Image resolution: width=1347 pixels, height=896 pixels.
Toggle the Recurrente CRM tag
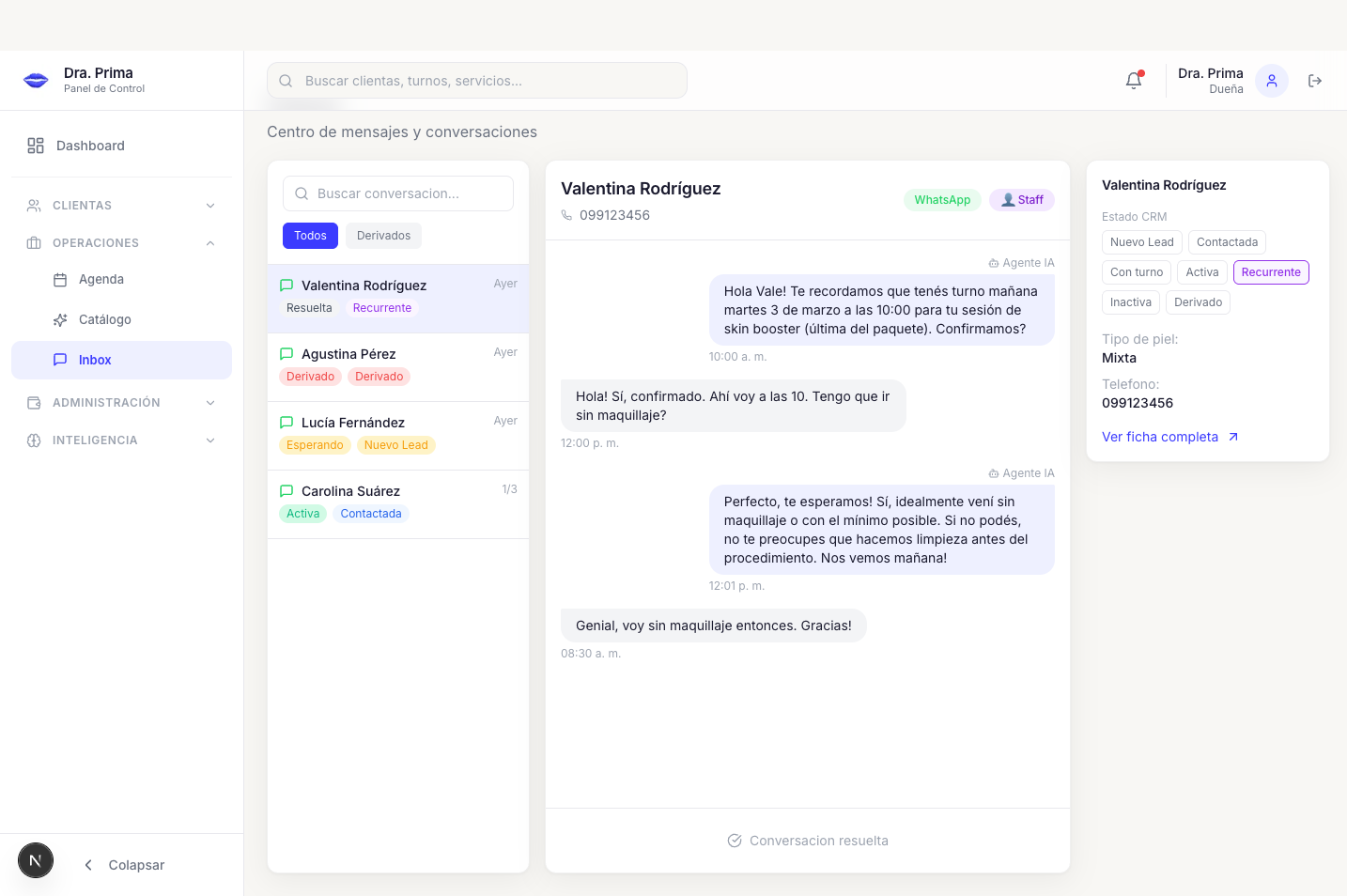click(1270, 272)
